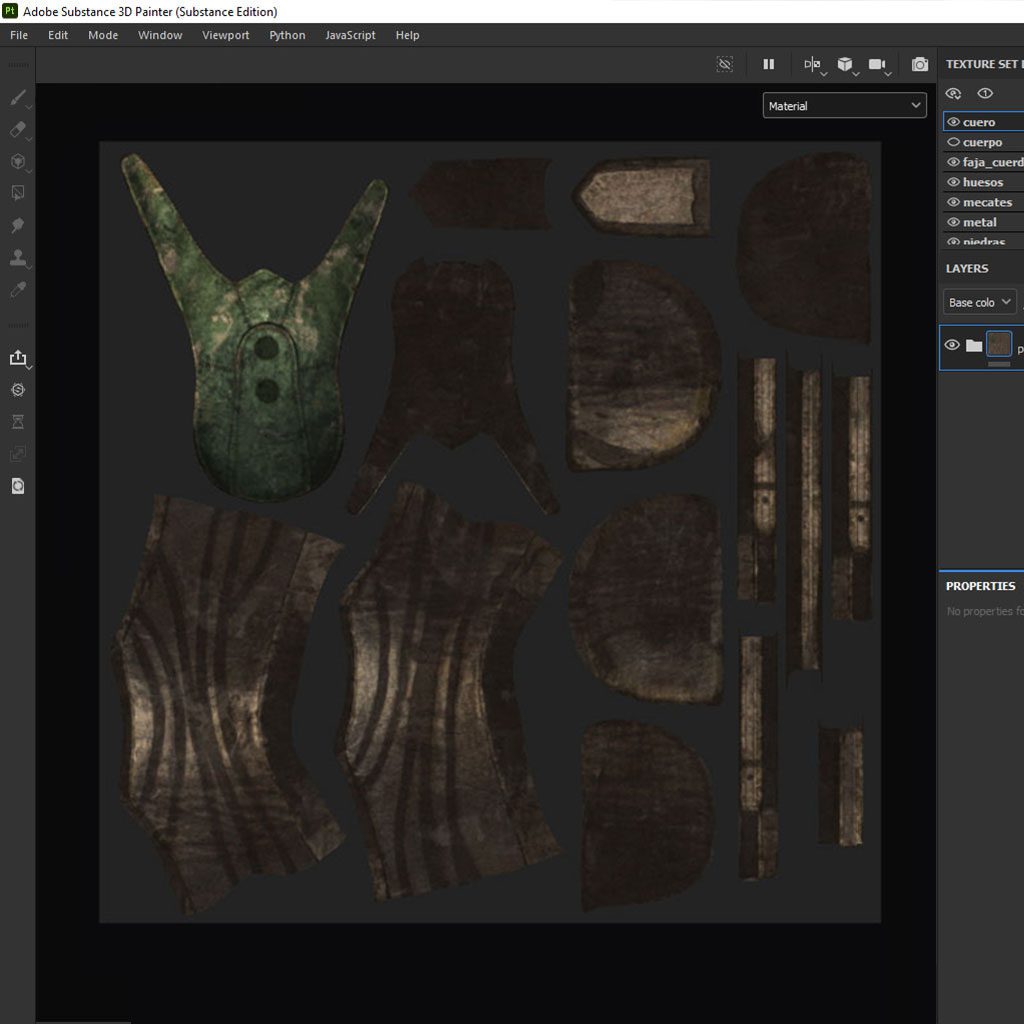Viewport: 1024px width, 1024px height.
Task: Select the huesos texture set
Action: (x=982, y=182)
